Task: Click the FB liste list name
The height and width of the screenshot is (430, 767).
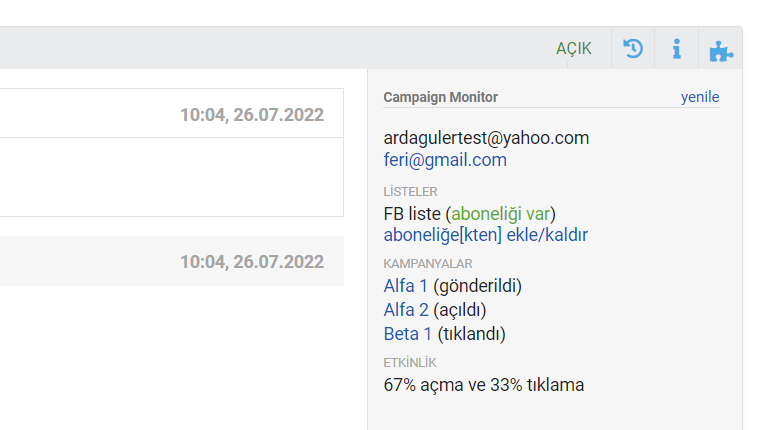Action: (x=412, y=214)
